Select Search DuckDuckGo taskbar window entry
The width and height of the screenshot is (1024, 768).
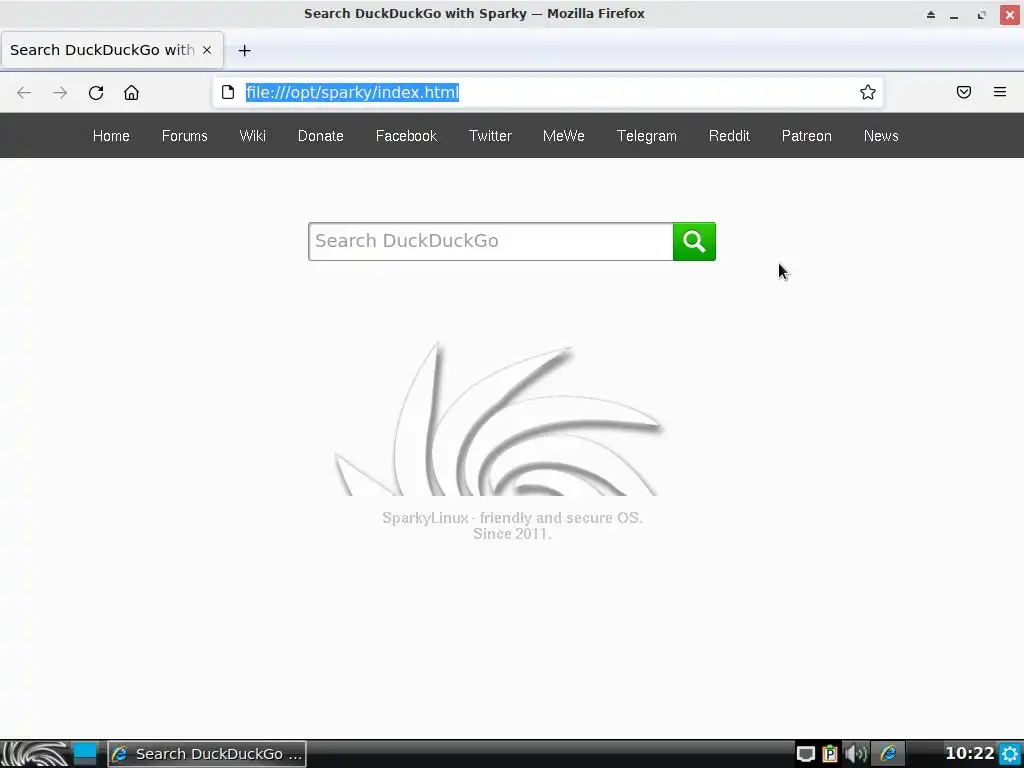click(x=206, y=754)
